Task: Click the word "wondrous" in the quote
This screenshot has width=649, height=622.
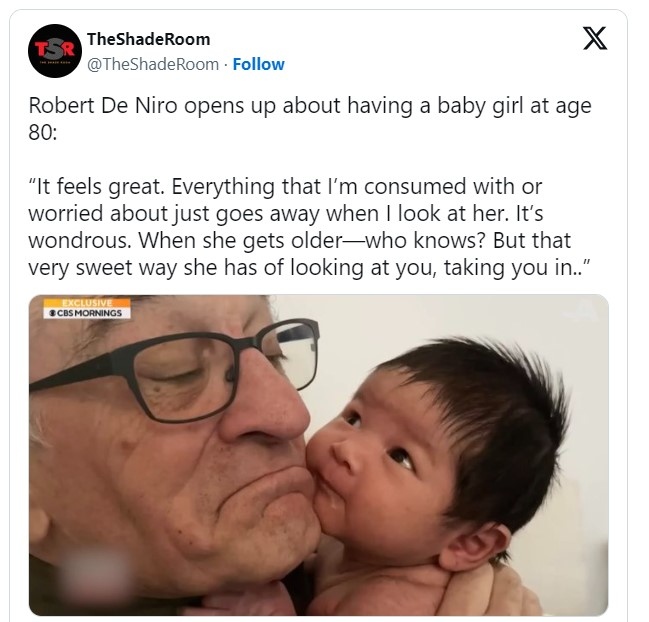Action: click(x=79, y=240)
